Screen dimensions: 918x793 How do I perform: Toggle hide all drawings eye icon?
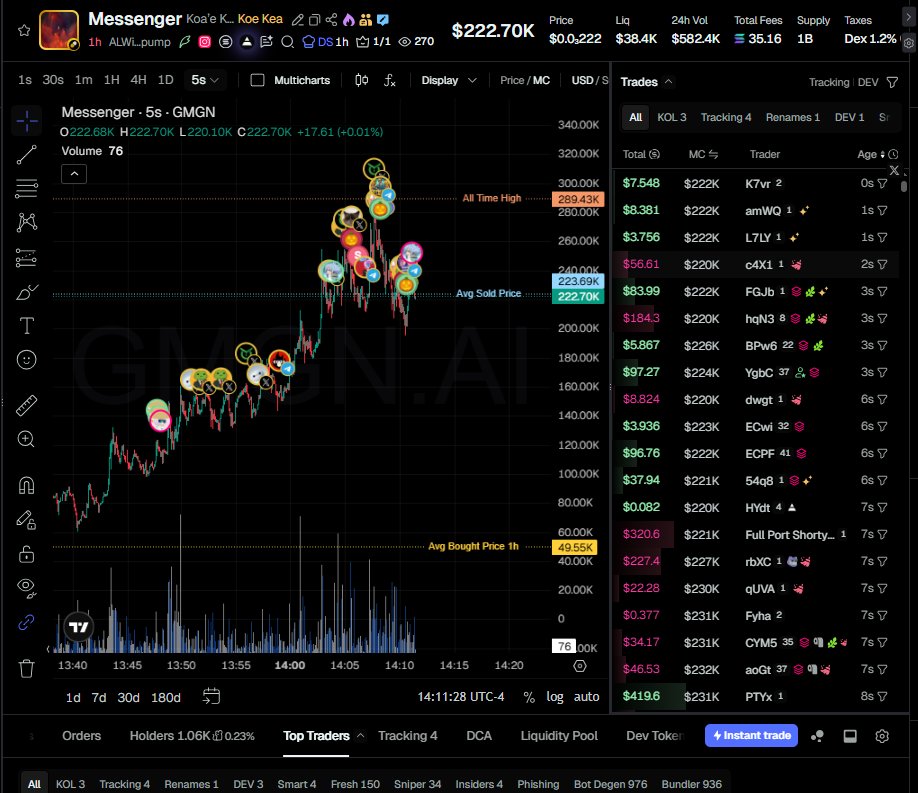click(x=26, y=587)
